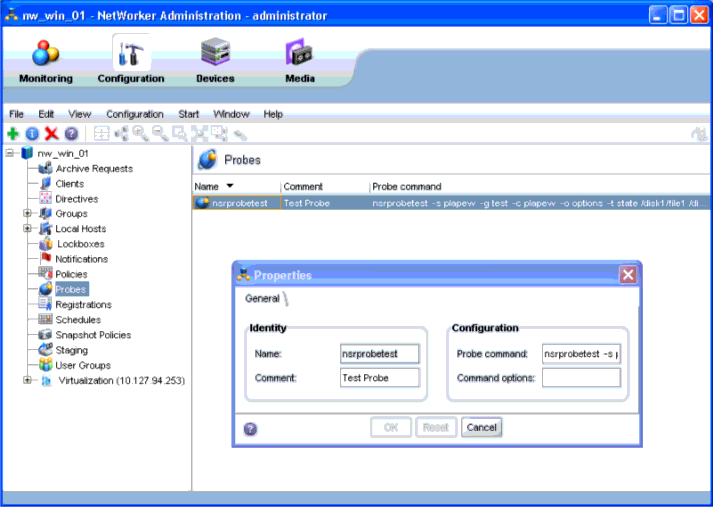This screenshot has width=713, height=507.
Task: Click the Cancel button
Action: pyautogui.click(x=482, y=427)
